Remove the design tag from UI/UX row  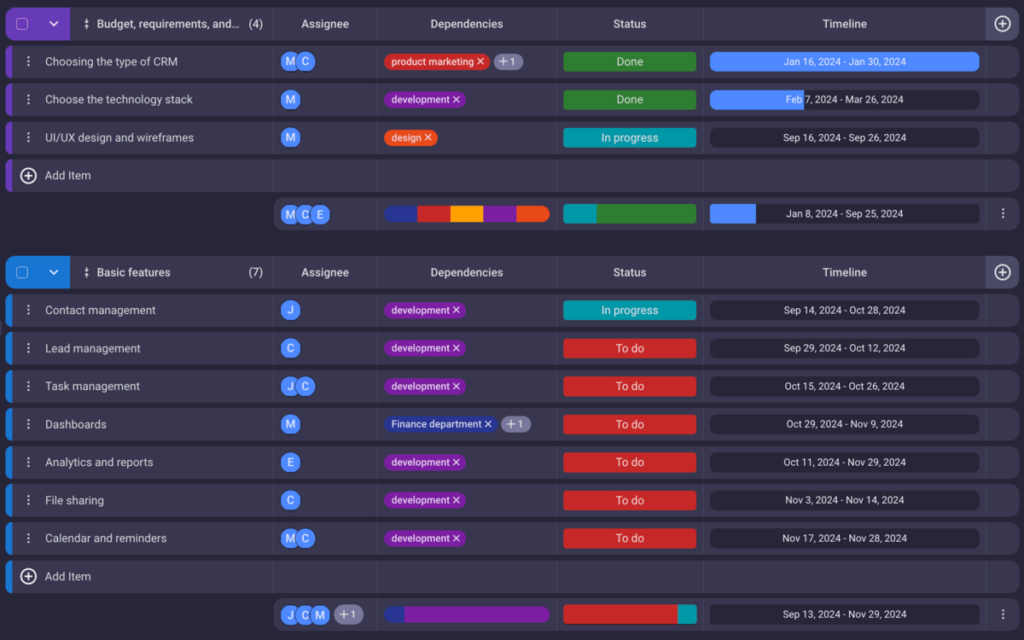click(x=428, y=138)
